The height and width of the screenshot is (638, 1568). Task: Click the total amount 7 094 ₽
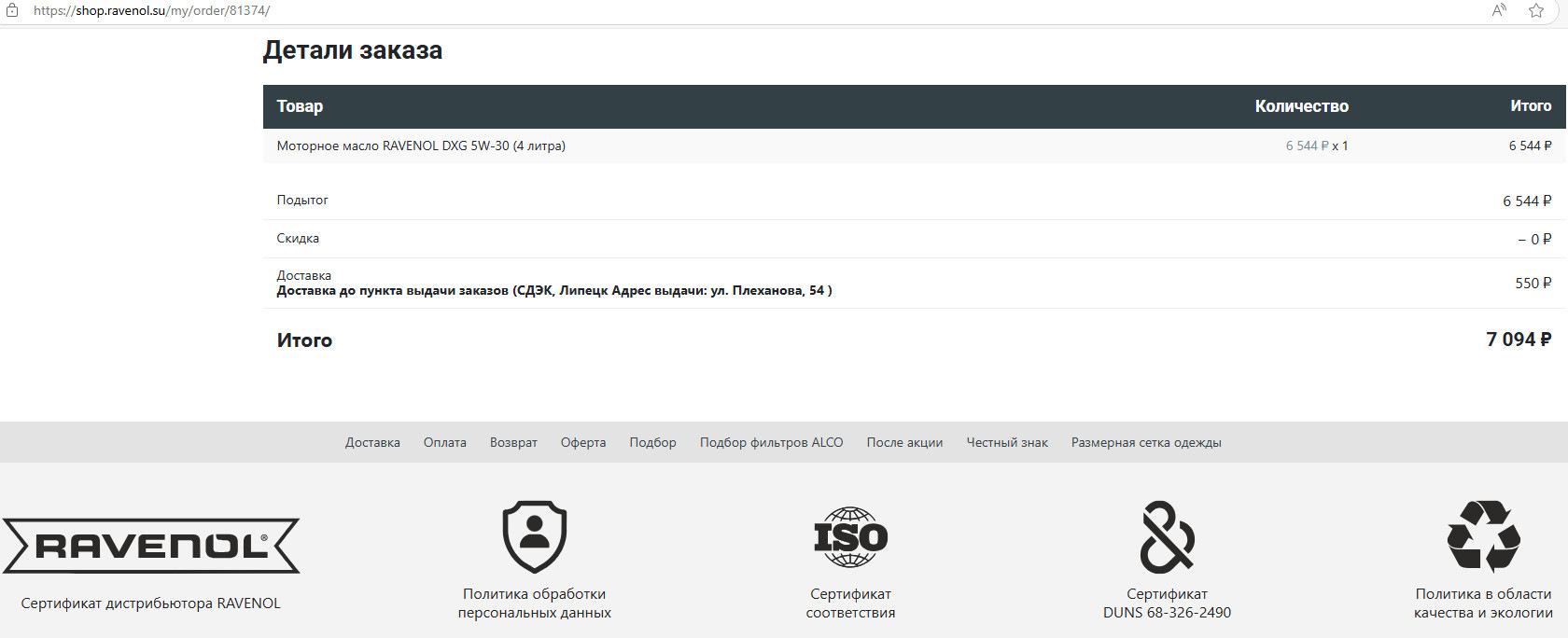click(x=1519, y=340)
